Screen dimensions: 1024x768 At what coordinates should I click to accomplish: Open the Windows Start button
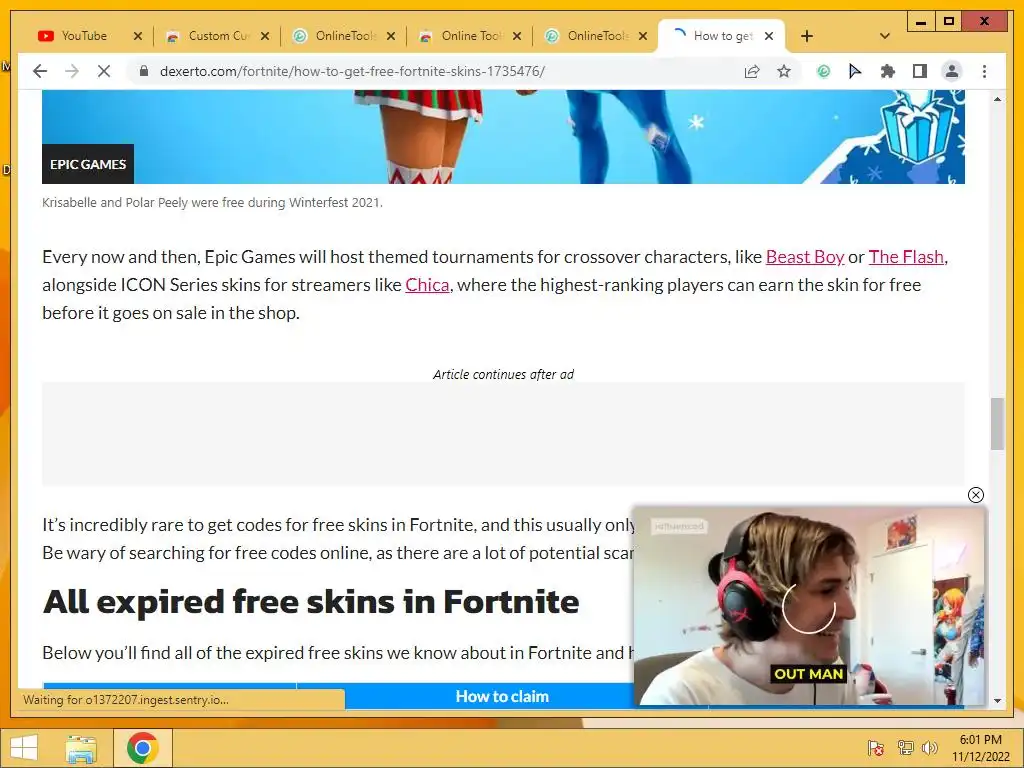click(x=24, y=748)
